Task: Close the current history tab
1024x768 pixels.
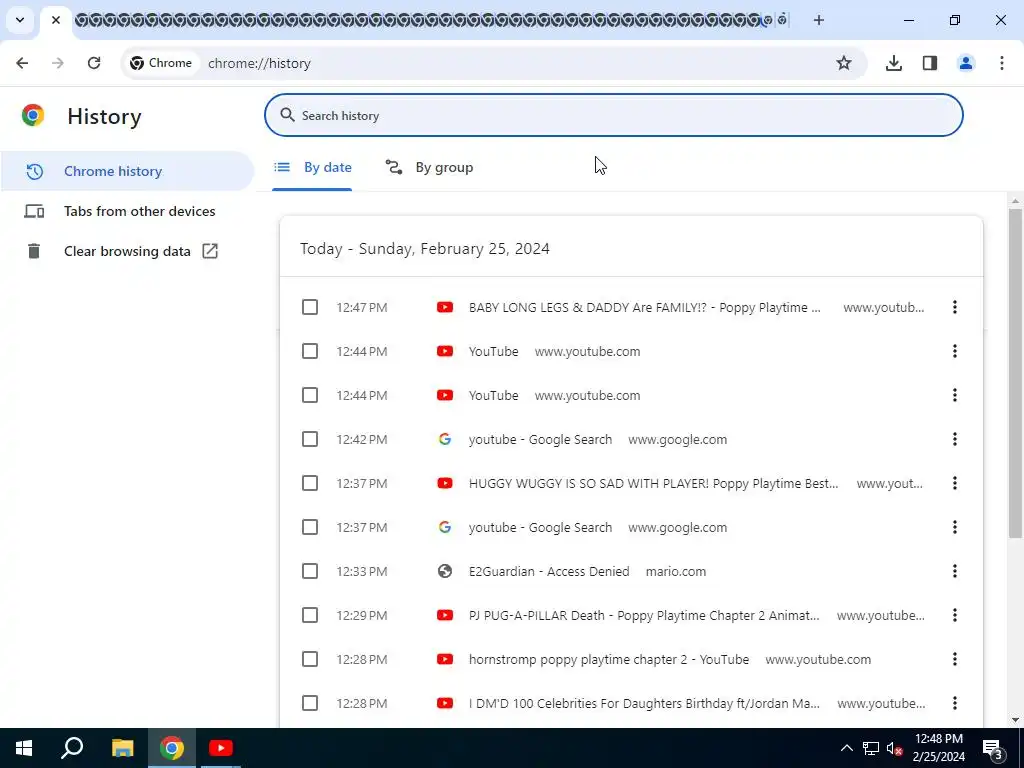Action: tap(56, 20)
